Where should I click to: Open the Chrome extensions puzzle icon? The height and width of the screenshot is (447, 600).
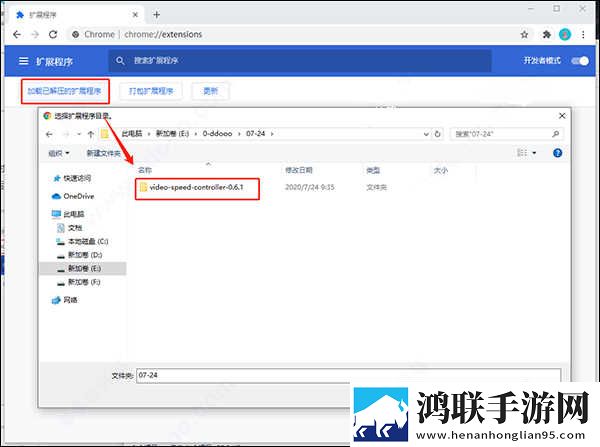point(546,35)
